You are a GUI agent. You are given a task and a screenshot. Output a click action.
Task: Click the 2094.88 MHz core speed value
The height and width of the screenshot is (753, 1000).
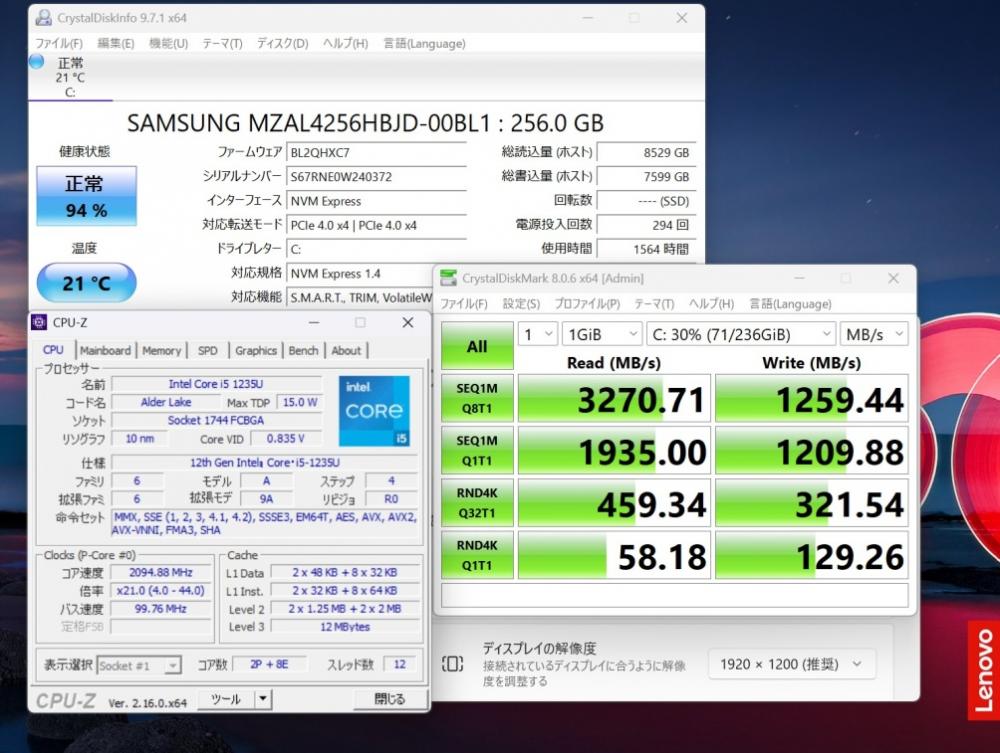[161, 573]
